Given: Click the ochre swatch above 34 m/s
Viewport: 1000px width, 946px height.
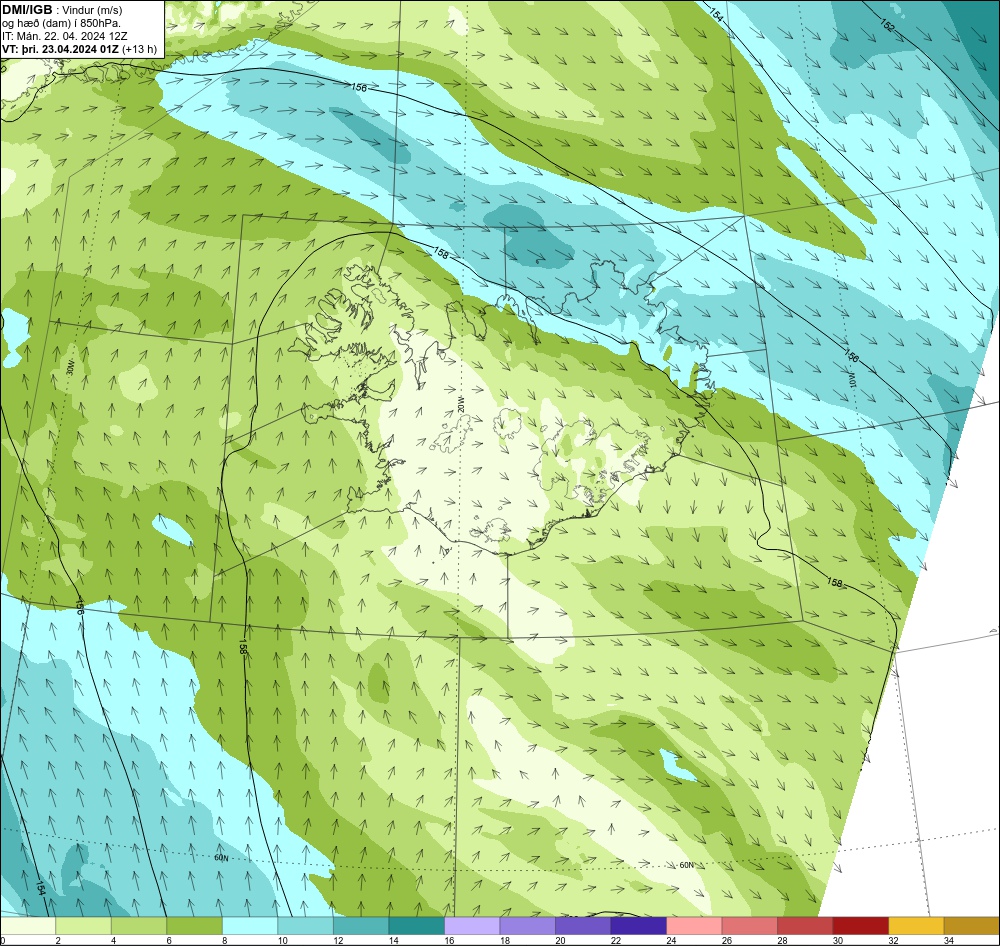Looking at the screenshot, I should pos(971,925).
